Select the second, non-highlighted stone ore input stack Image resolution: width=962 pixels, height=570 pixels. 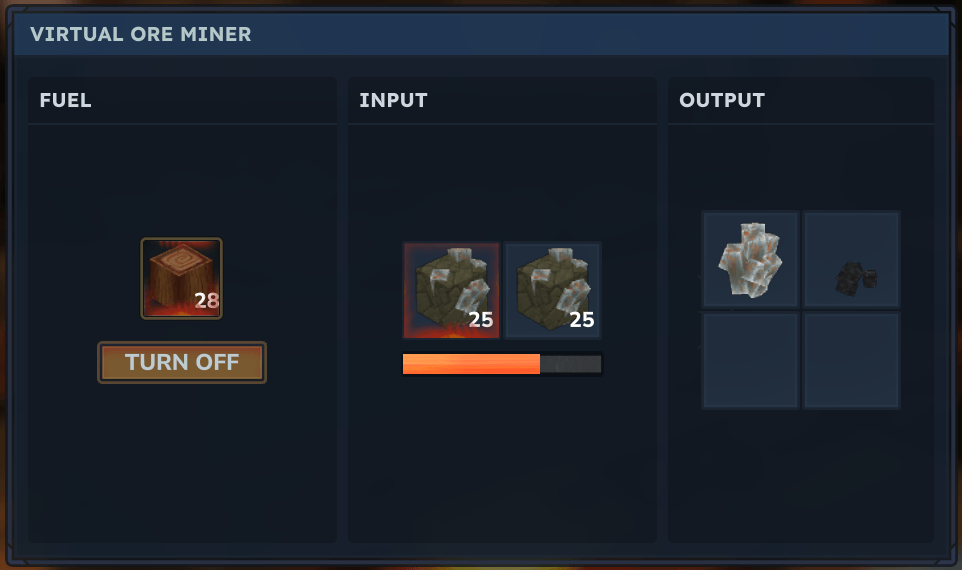552,290
